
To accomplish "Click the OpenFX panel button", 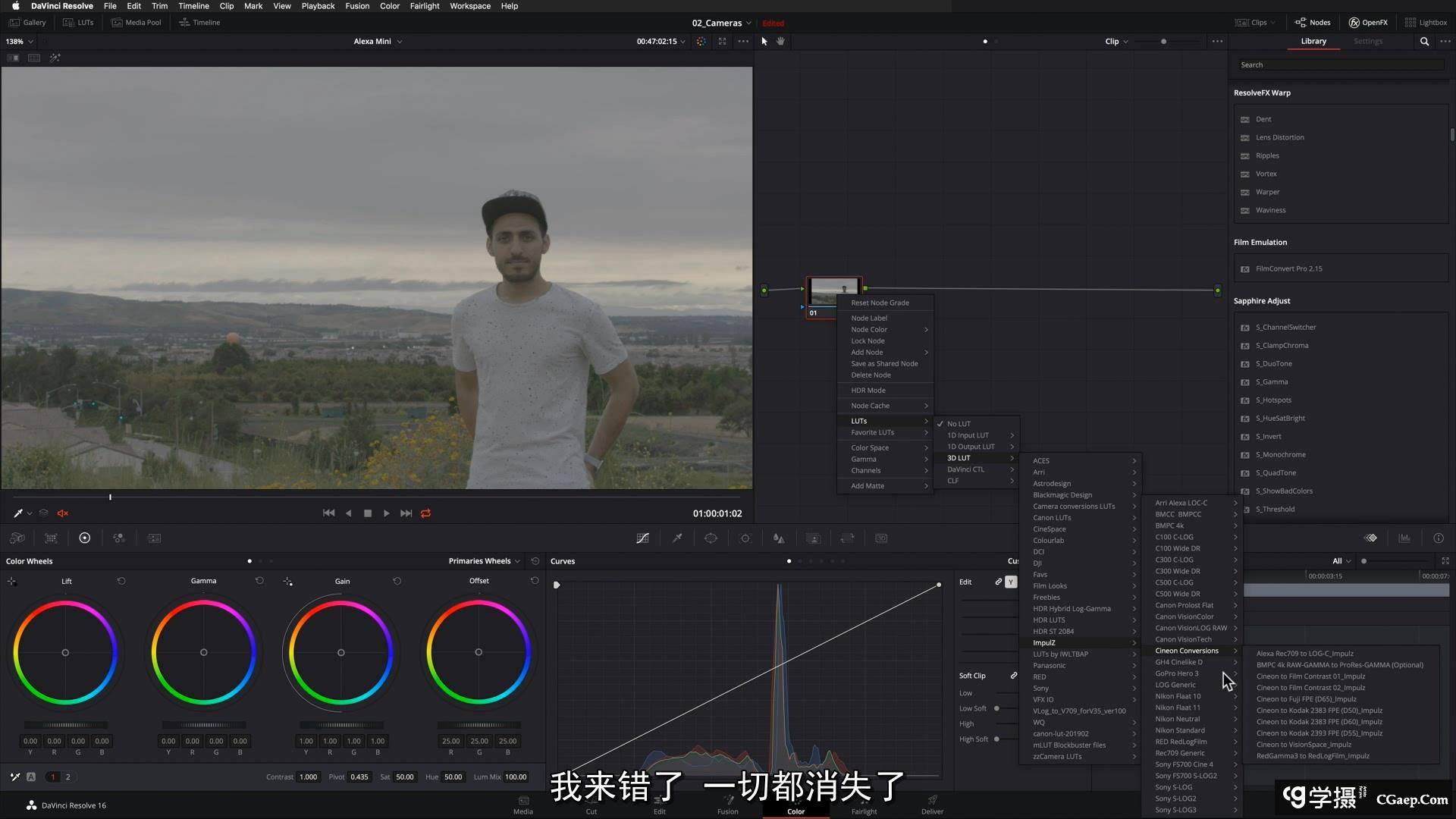I will [x=1367, y=23].
